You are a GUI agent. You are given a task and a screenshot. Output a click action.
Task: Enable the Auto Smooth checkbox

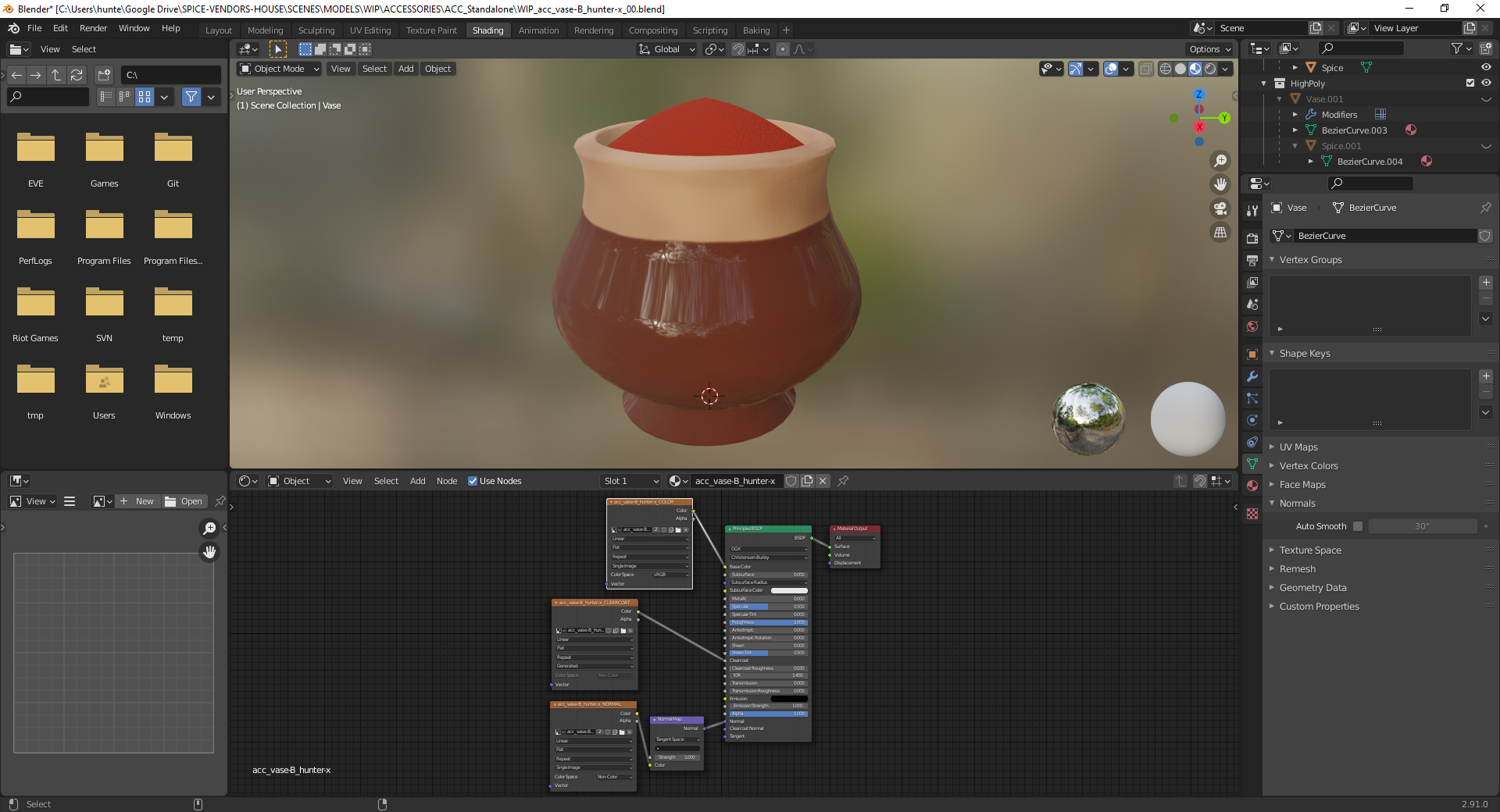pyautogui.click(x=1358, y=526)
